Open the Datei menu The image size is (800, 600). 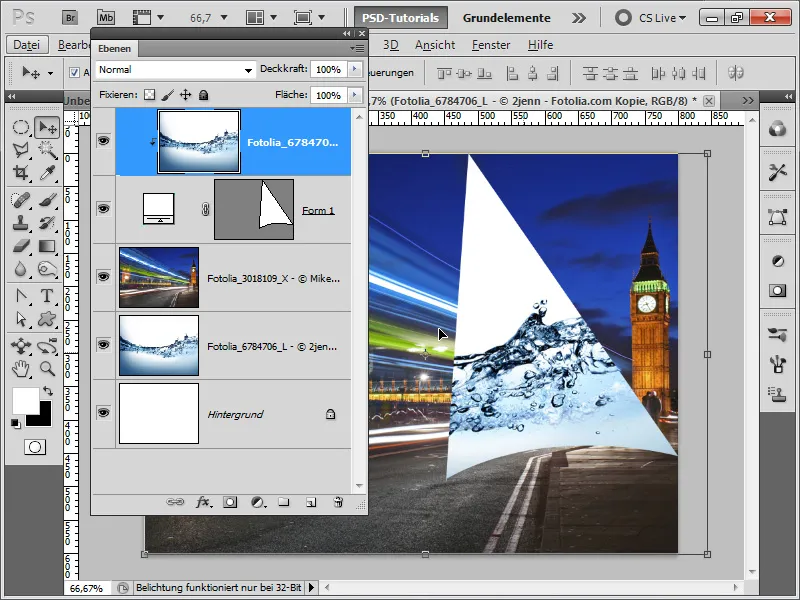click(x=27, y=45)
